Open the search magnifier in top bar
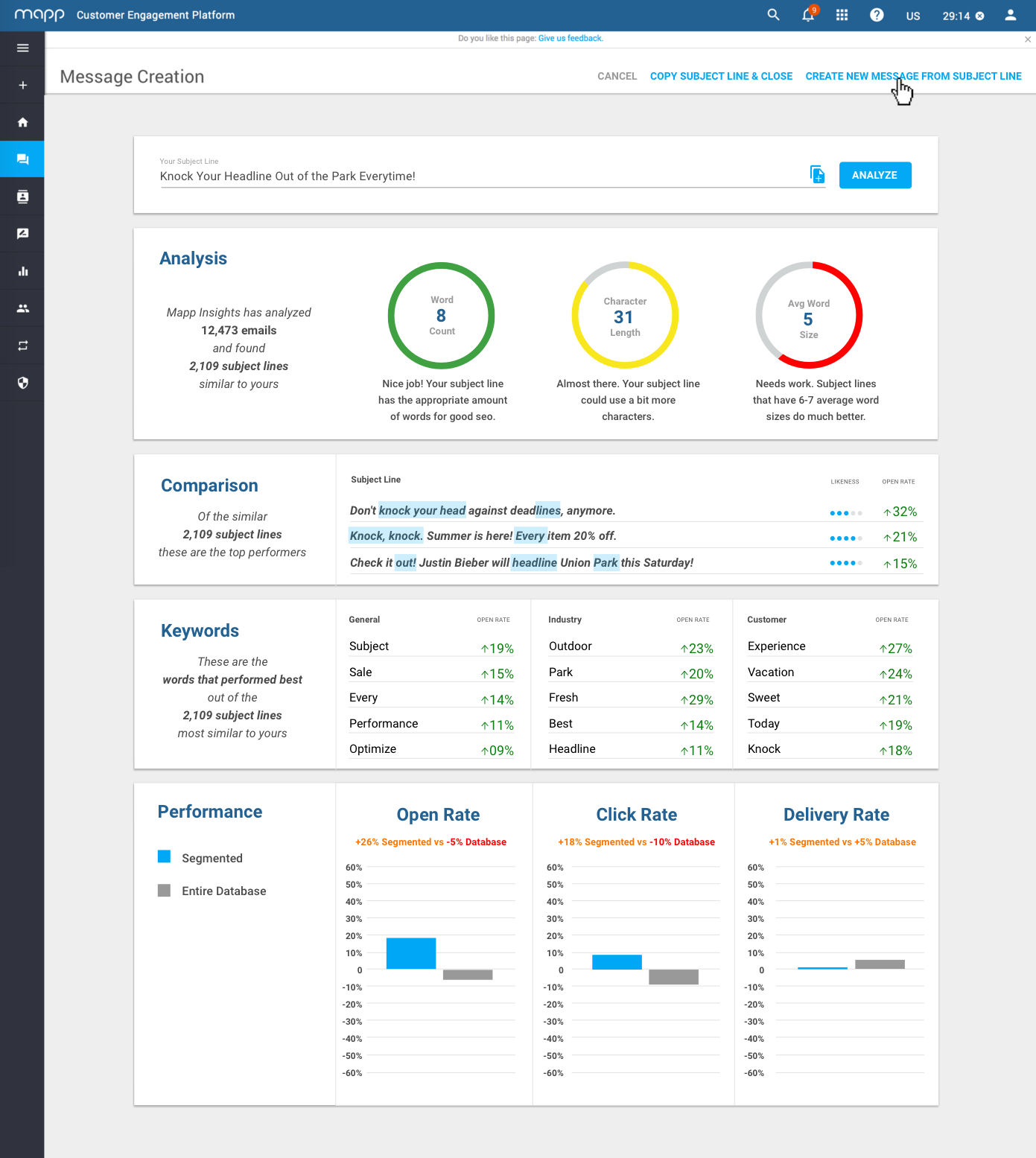Screen dimensions: 1036x1158 pos(773,15)
